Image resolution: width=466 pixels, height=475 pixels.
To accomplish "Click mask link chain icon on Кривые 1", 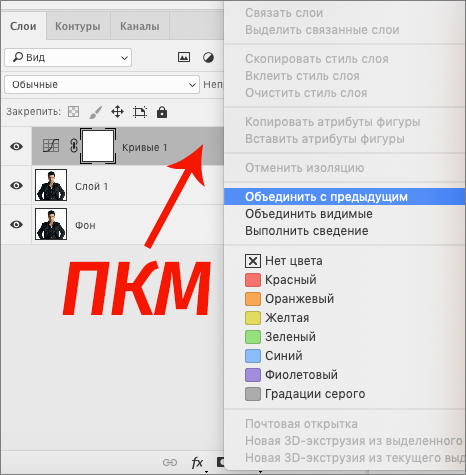I will coord(74,146).
